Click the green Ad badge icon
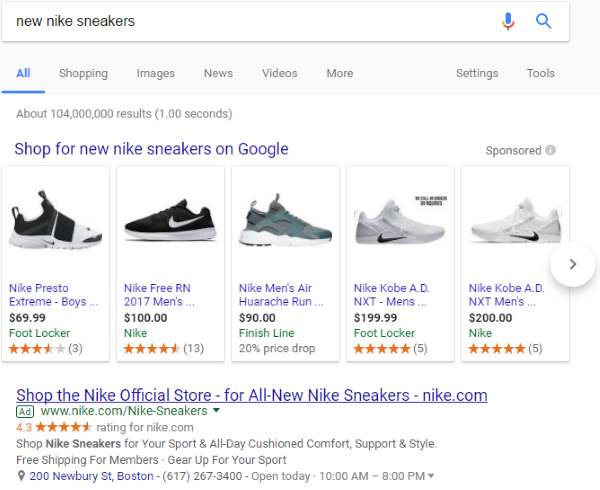The height and width of the screenshot is (490, 600). (26, 411)
